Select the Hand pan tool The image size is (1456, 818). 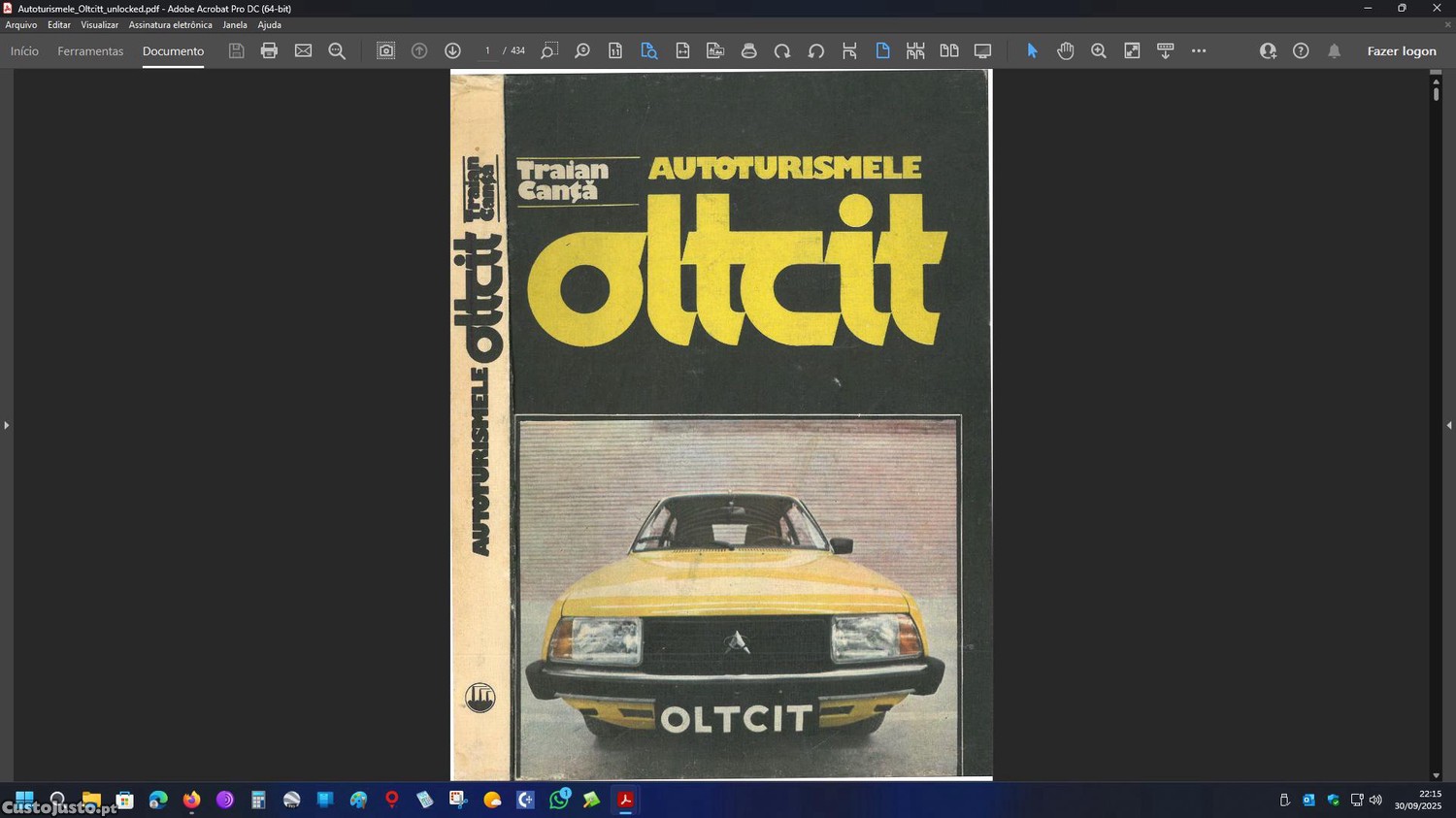tap(1065, 50)
